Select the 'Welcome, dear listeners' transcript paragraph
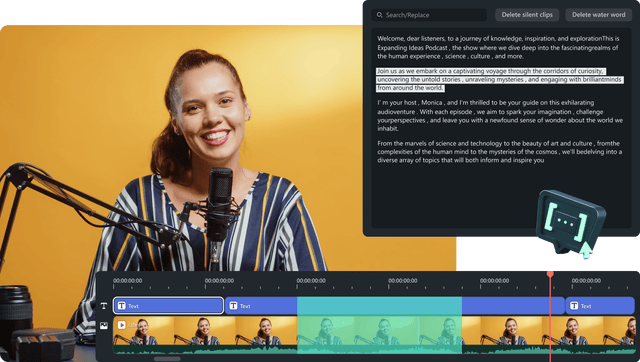640x362 pixels. (498, 47)
